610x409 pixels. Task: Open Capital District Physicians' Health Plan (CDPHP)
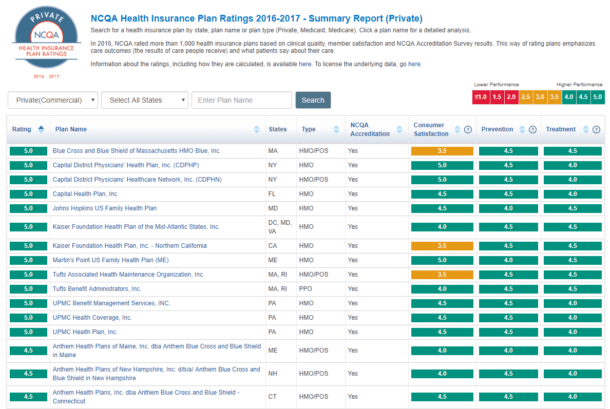click(126, 165)
